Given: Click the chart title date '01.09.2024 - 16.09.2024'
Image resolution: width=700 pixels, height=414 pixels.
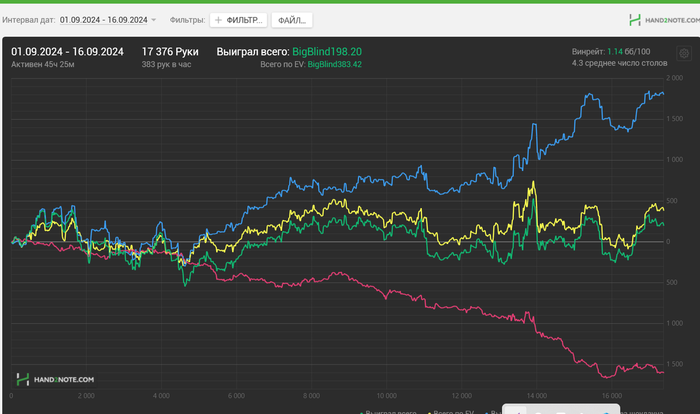Looking at the screenshot, I should tap(67, 52).
